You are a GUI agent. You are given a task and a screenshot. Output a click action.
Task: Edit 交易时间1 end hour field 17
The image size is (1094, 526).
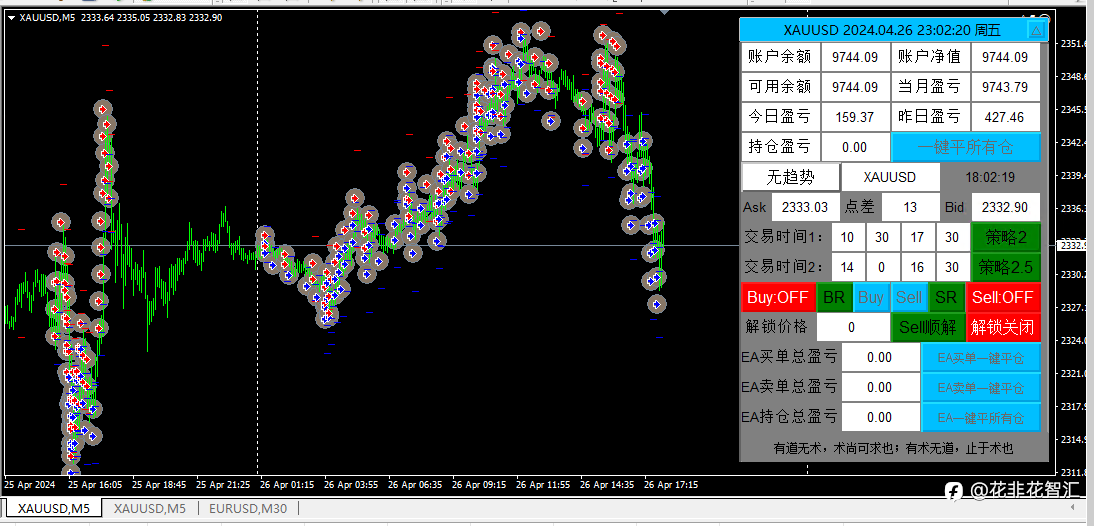917,237
